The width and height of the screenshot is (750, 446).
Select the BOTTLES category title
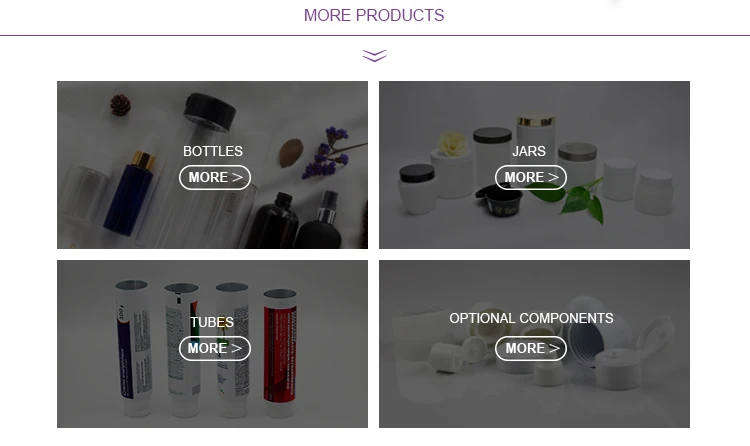click(x=213, y=151)
